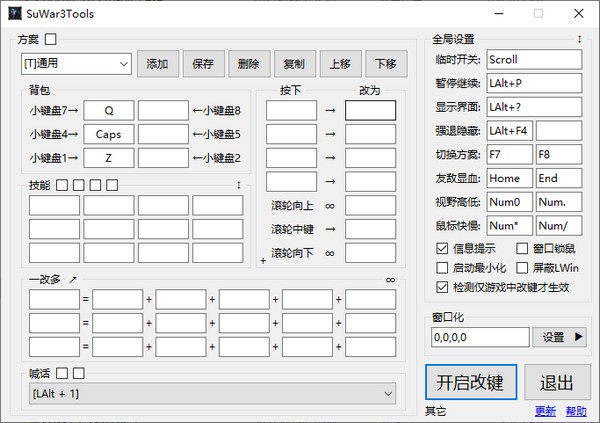
Task: Enable the 屏蔽LWin checkbox
Action: 522,268
